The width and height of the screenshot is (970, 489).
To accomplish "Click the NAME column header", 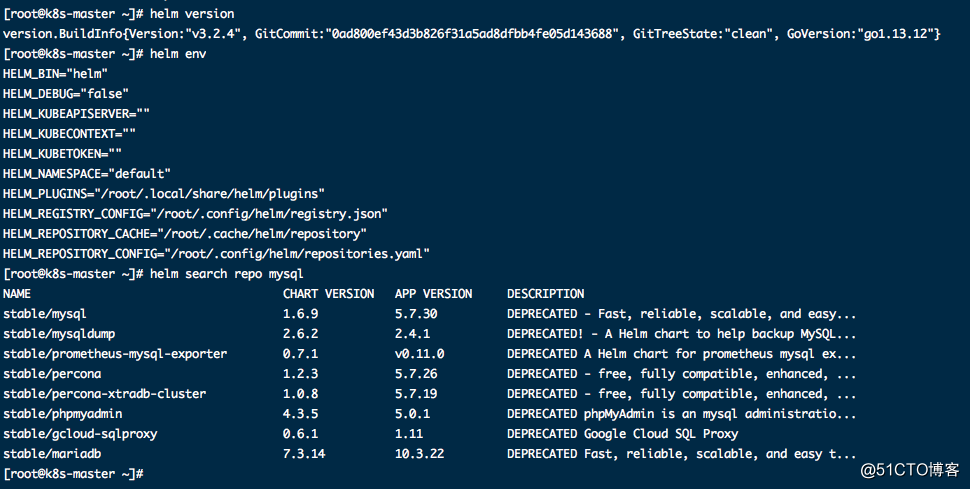I will 17,294.
